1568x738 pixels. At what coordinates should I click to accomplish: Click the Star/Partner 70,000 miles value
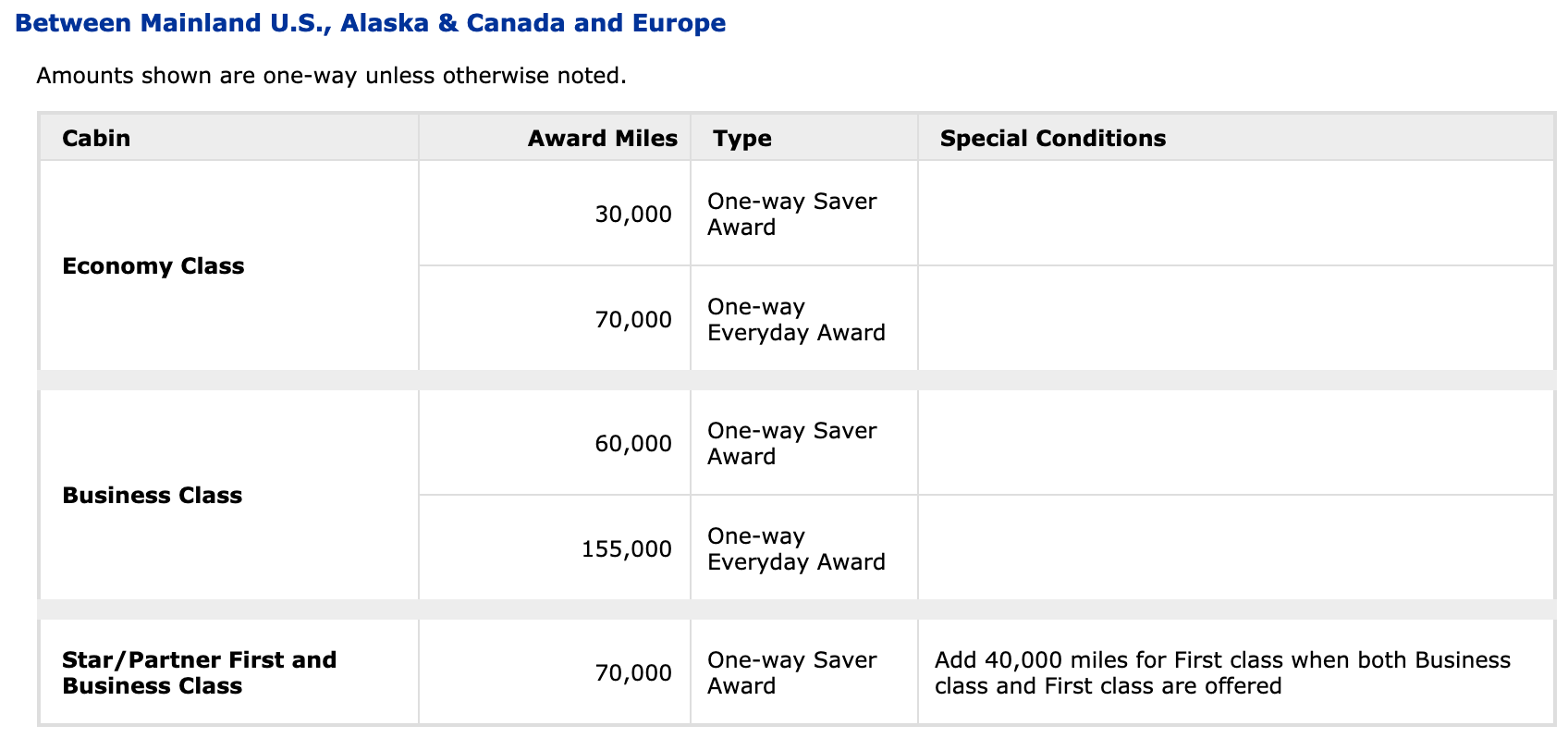[633, 673]
